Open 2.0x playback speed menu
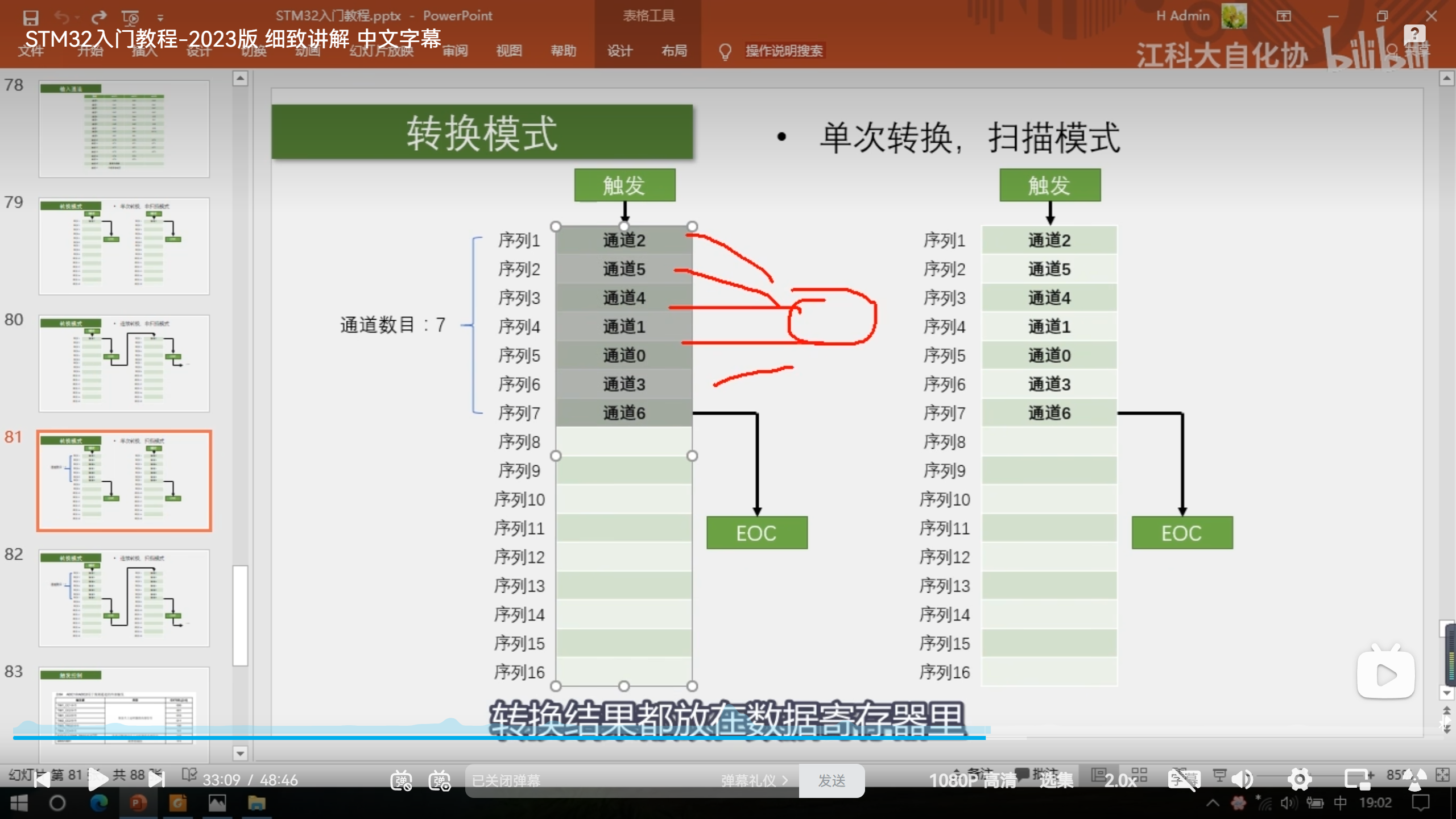Screen dimensions: 1456x819 click(x=1120, y=780)
